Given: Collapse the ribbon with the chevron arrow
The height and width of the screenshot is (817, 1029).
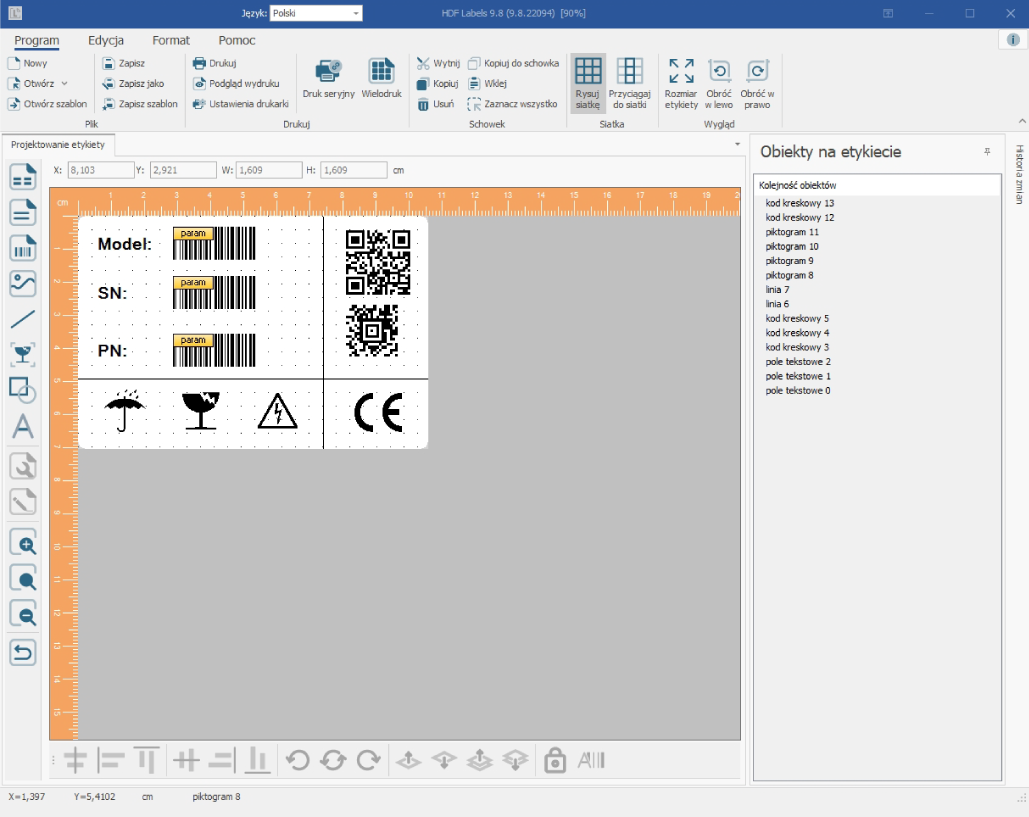Looking at the screenshot, I should (1022, 121).
